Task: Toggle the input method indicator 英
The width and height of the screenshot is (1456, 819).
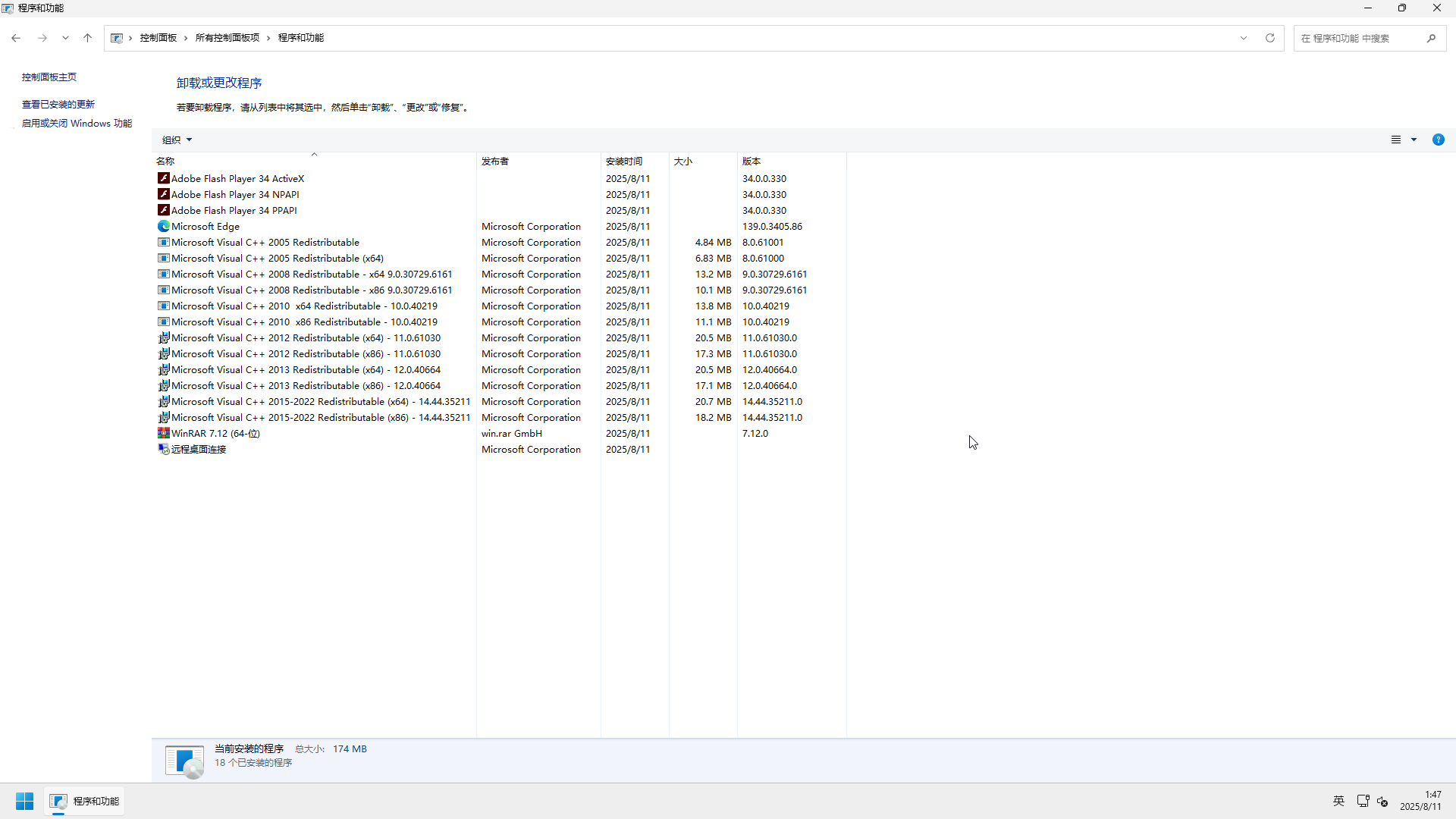Action: [1338, 801]
